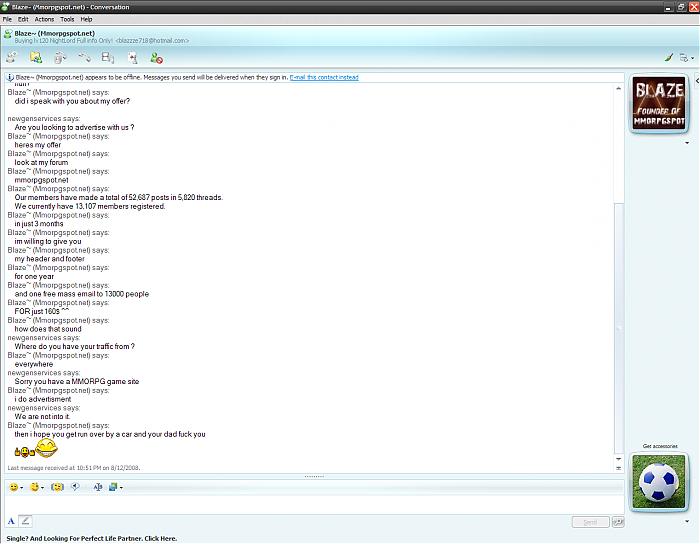Expand the emoticon dropdown arrow

coord(21,488)
